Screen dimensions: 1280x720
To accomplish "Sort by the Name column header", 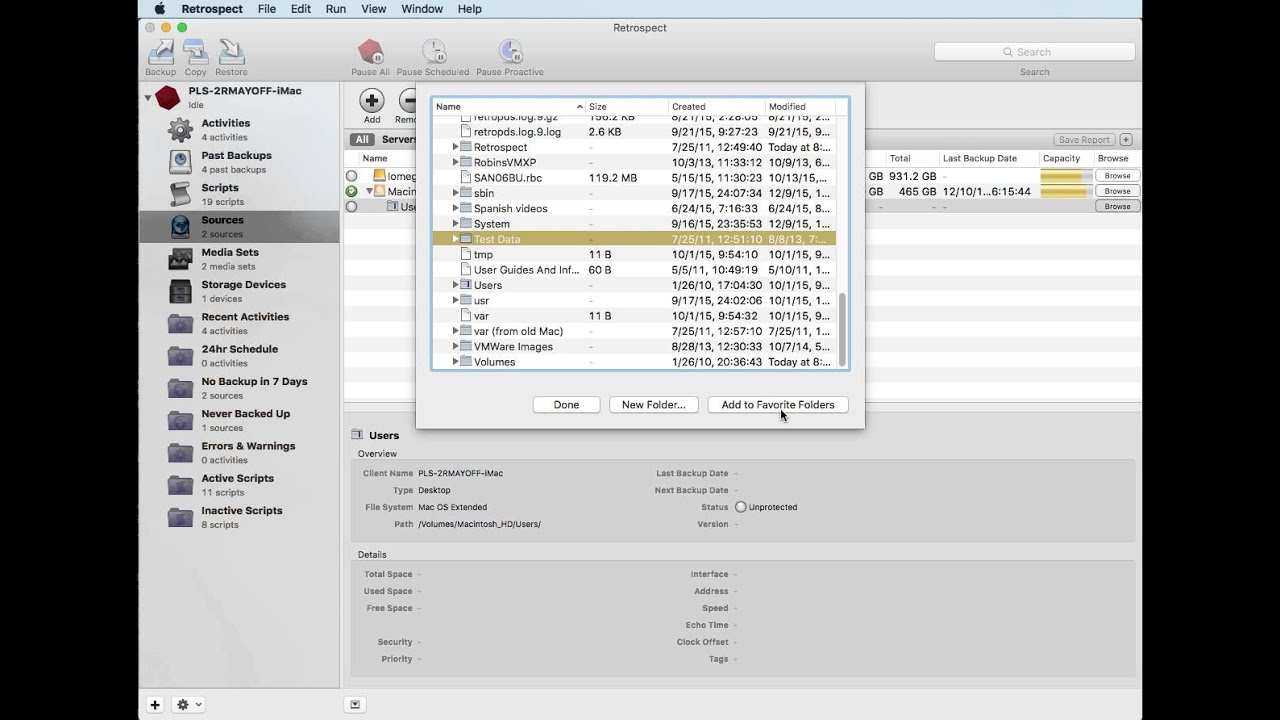I will pyautogui.click(x=508, y=106).
